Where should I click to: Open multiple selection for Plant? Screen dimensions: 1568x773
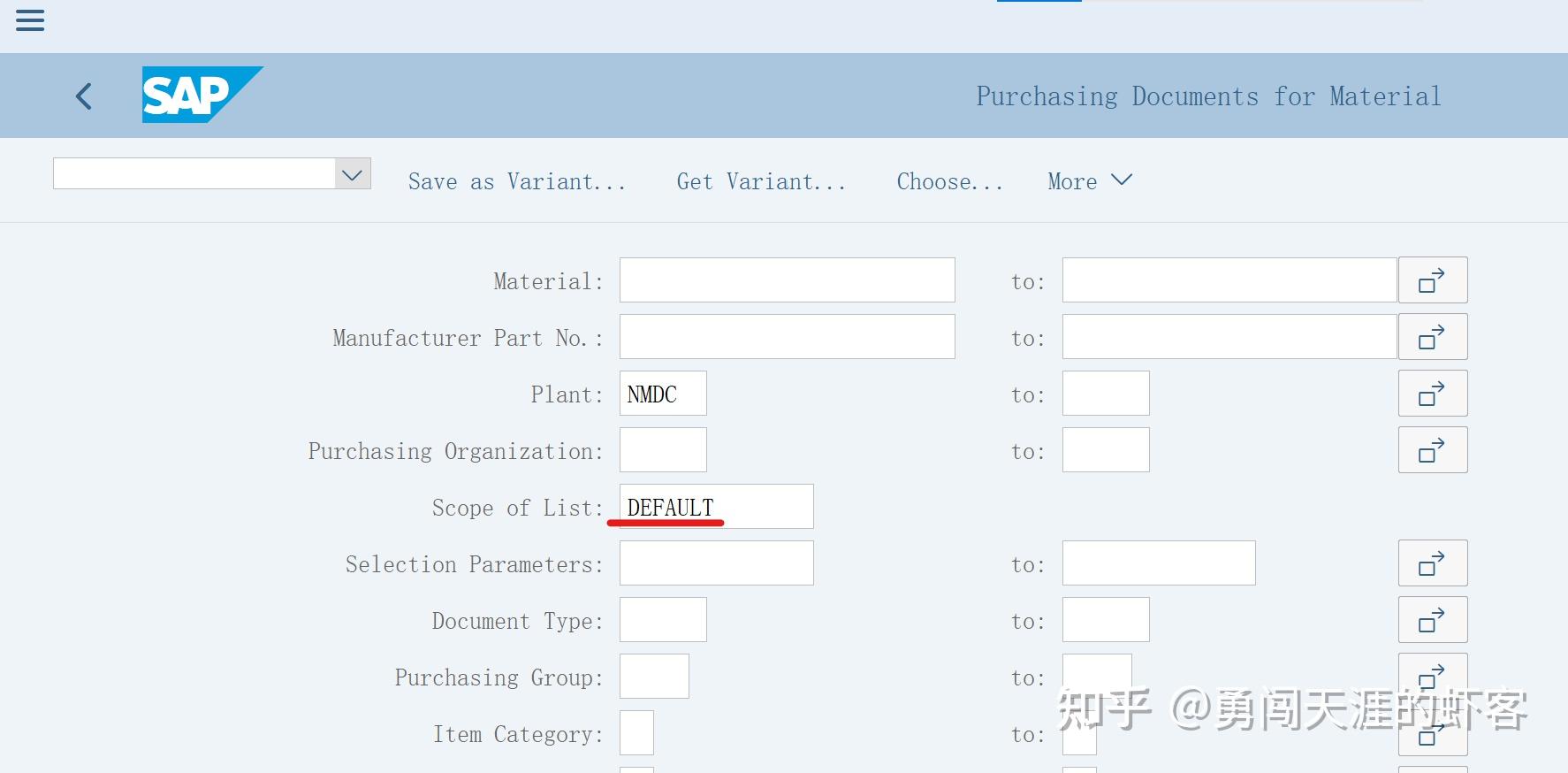pos(1432,394)
